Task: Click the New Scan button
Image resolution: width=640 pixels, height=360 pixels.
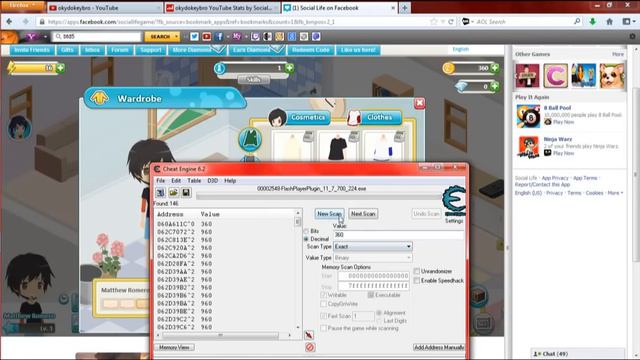Action: pyautogui.click(x=329, y=214)
